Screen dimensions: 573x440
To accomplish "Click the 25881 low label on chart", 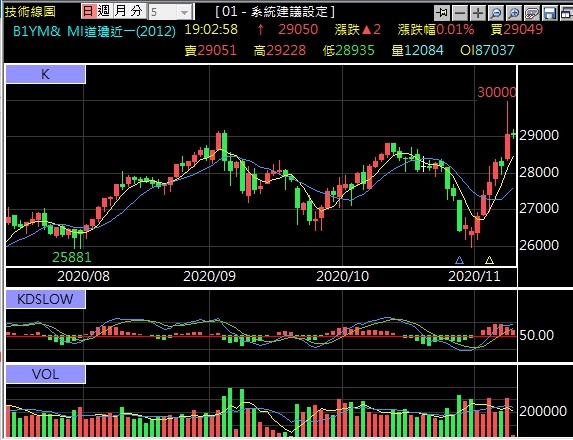I will 72,257.
